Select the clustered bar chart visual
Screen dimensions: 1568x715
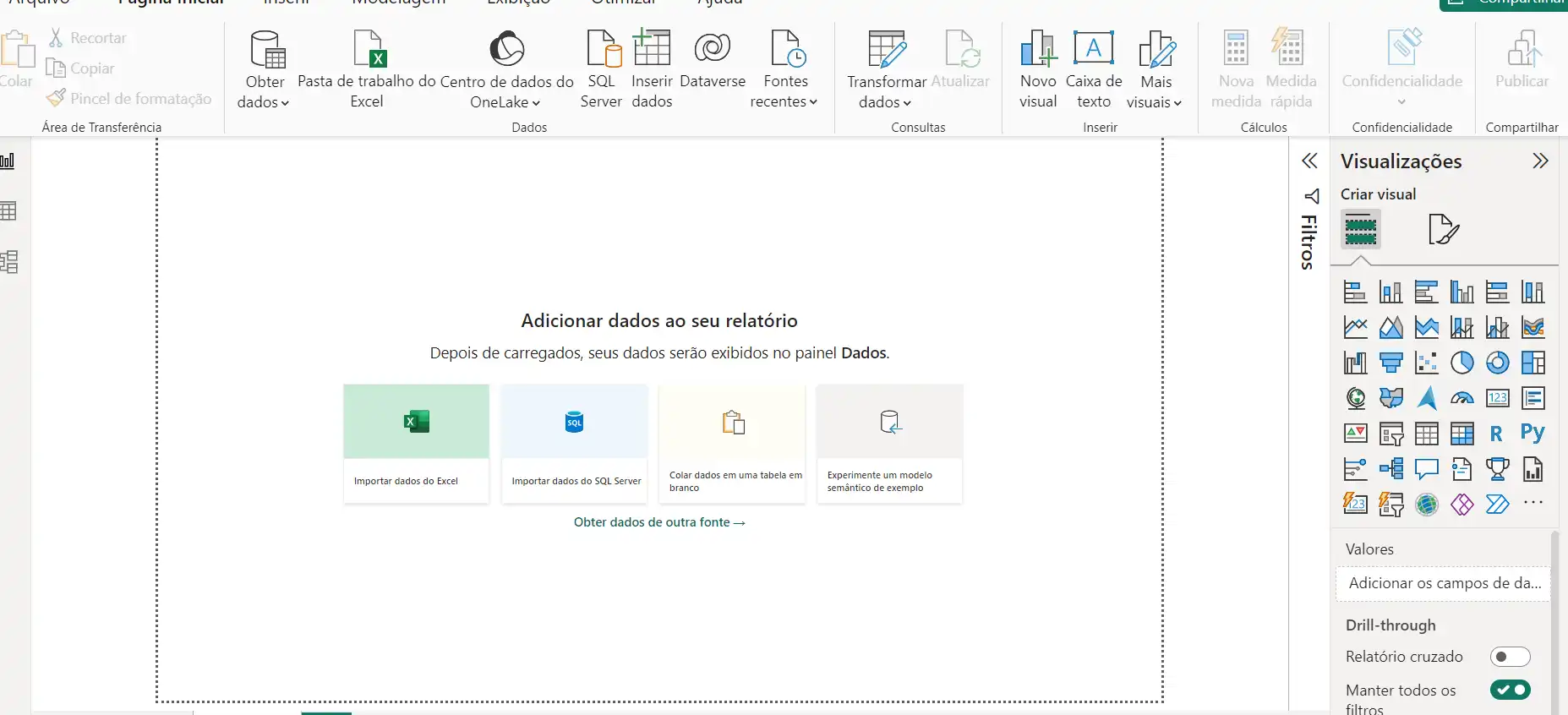coord(1426,292)
